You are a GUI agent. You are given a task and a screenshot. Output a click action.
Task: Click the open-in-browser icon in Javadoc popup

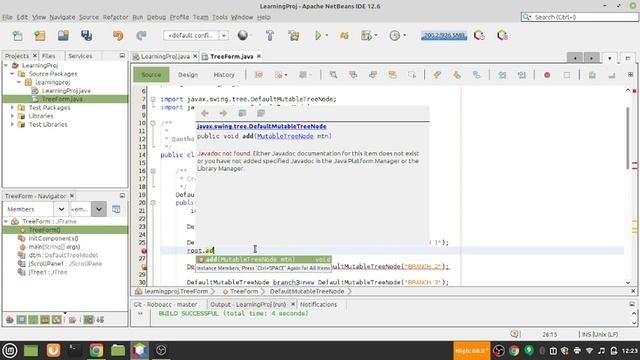[x=242, y=113]
